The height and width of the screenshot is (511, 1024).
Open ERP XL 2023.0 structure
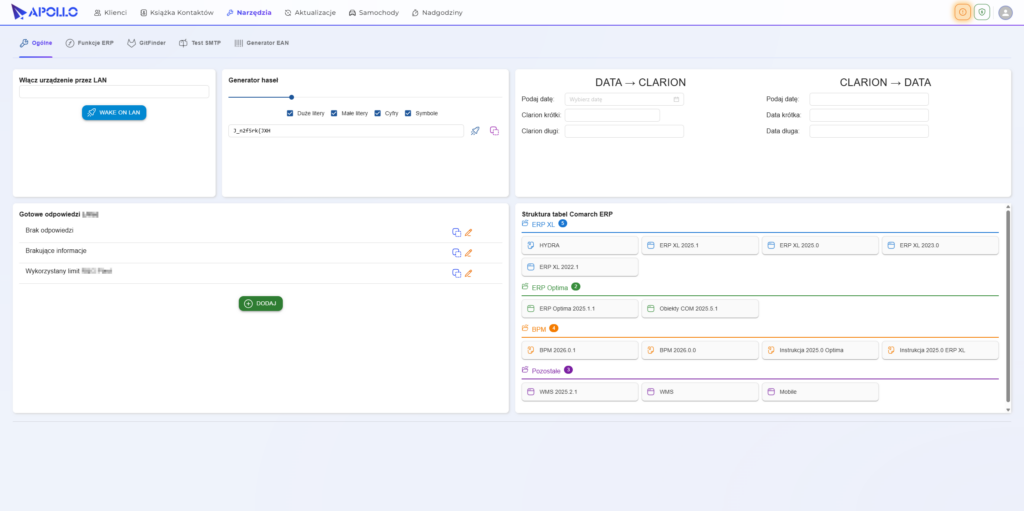click(940, 245)
